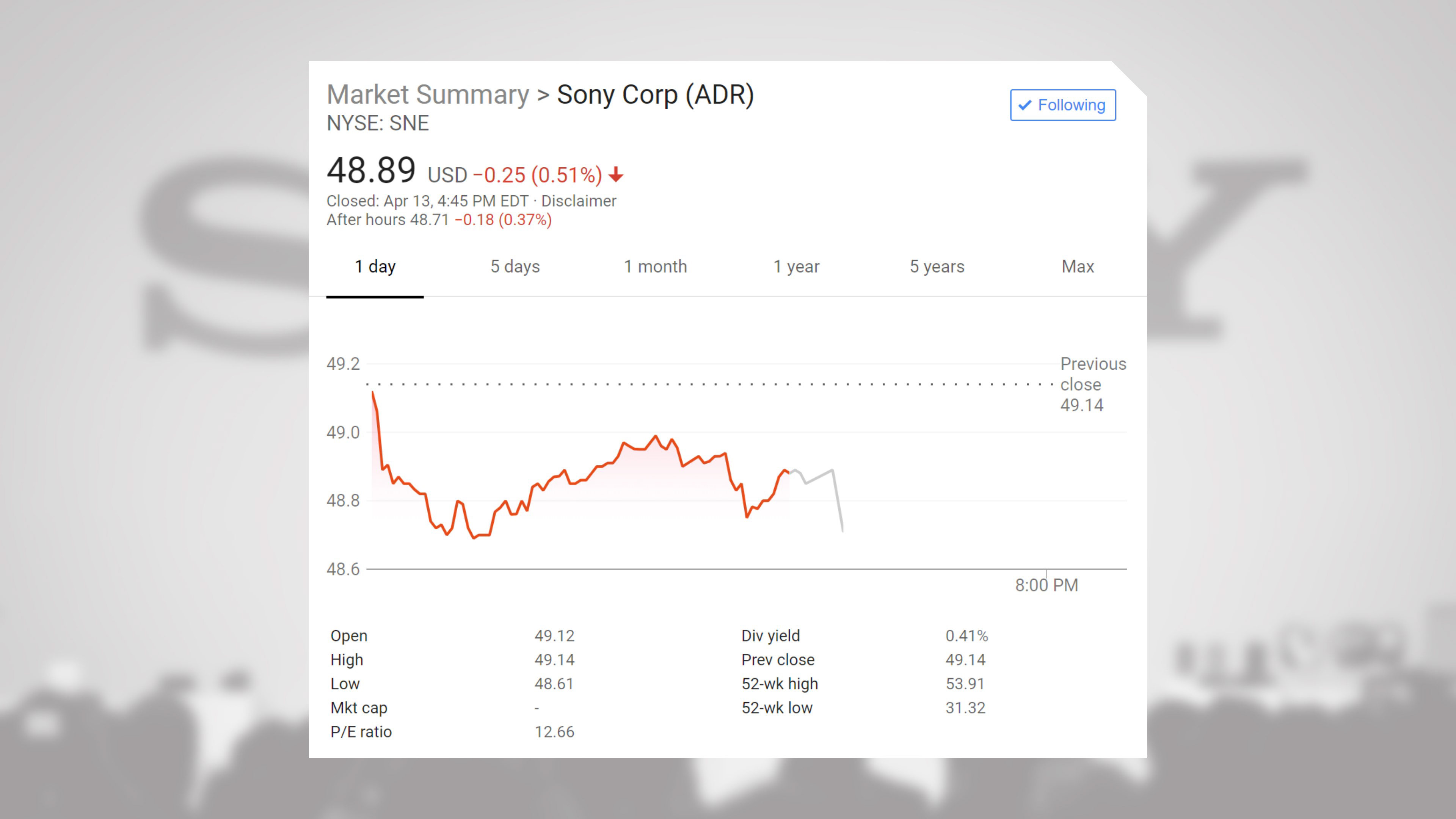Screen dimensions: 1456x819
Task: Click the P/E ratio value 12.66
Action: [x=554, y=732]
